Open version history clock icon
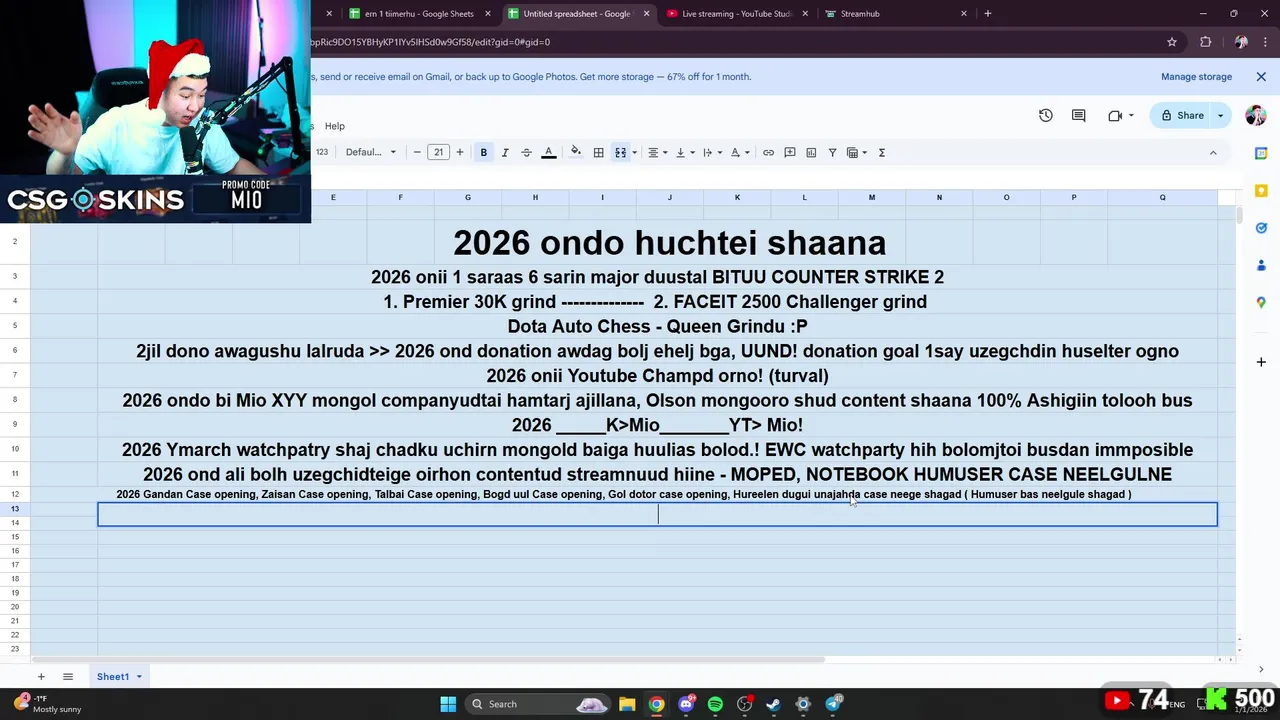Image resolution: width=1280 pixels, height=720 pixels. (x=1046, y=115)
